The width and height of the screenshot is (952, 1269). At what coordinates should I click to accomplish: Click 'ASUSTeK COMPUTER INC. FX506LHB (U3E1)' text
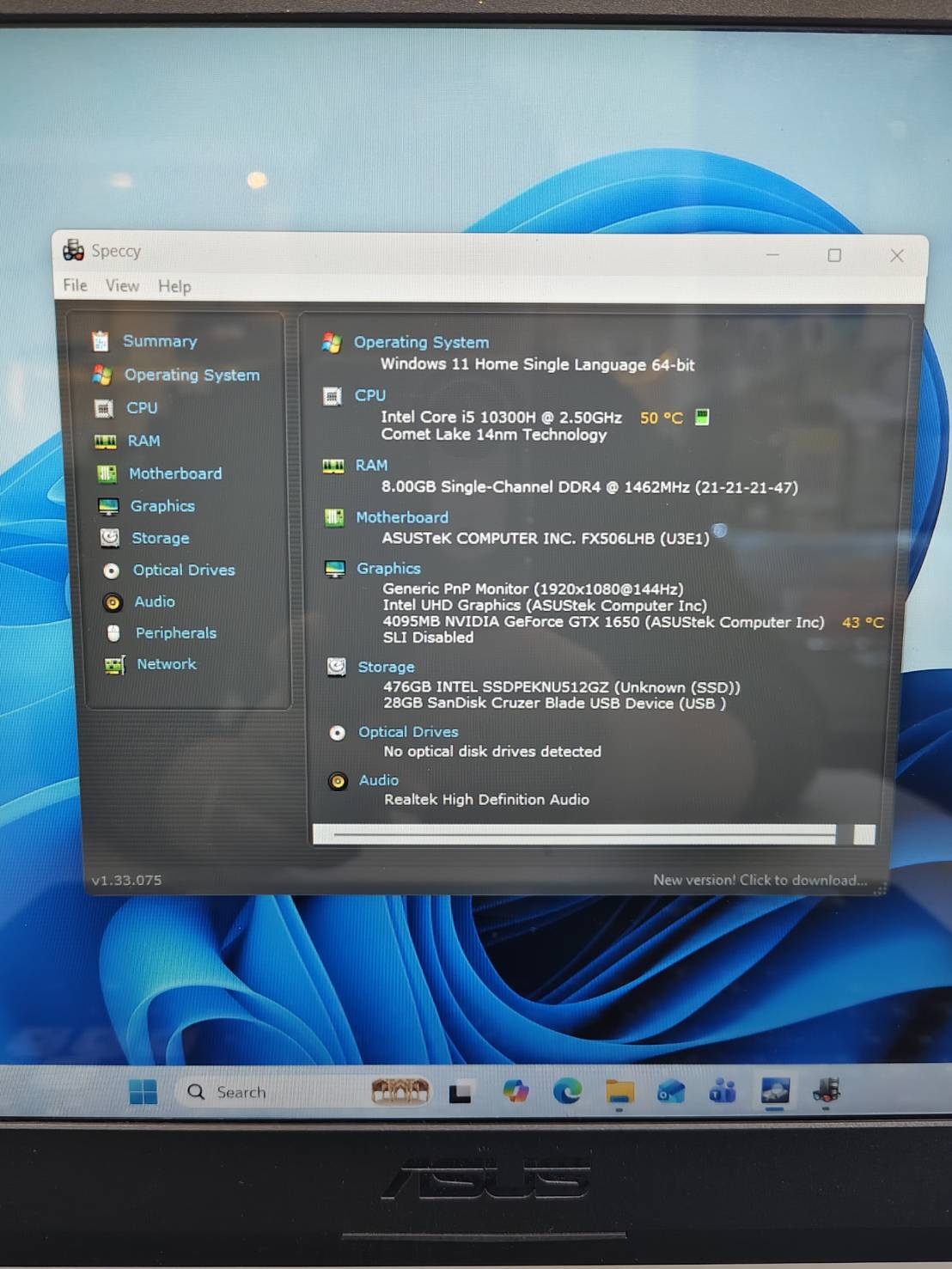546,538
